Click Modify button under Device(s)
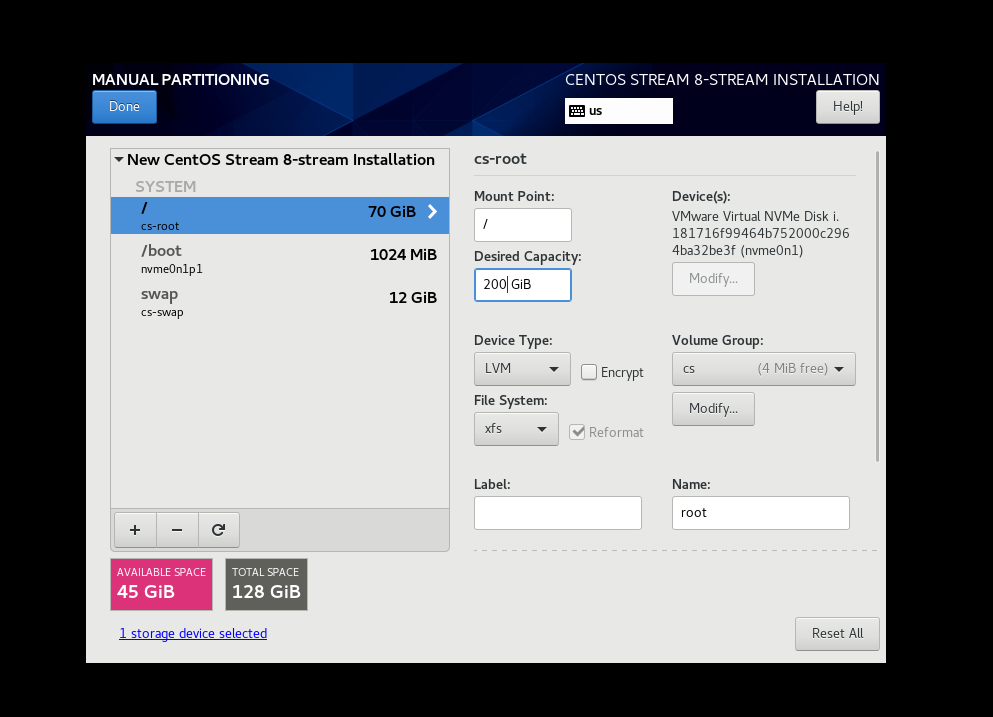Viewport: 993px width, 717px height. click(x=713, y=279)
